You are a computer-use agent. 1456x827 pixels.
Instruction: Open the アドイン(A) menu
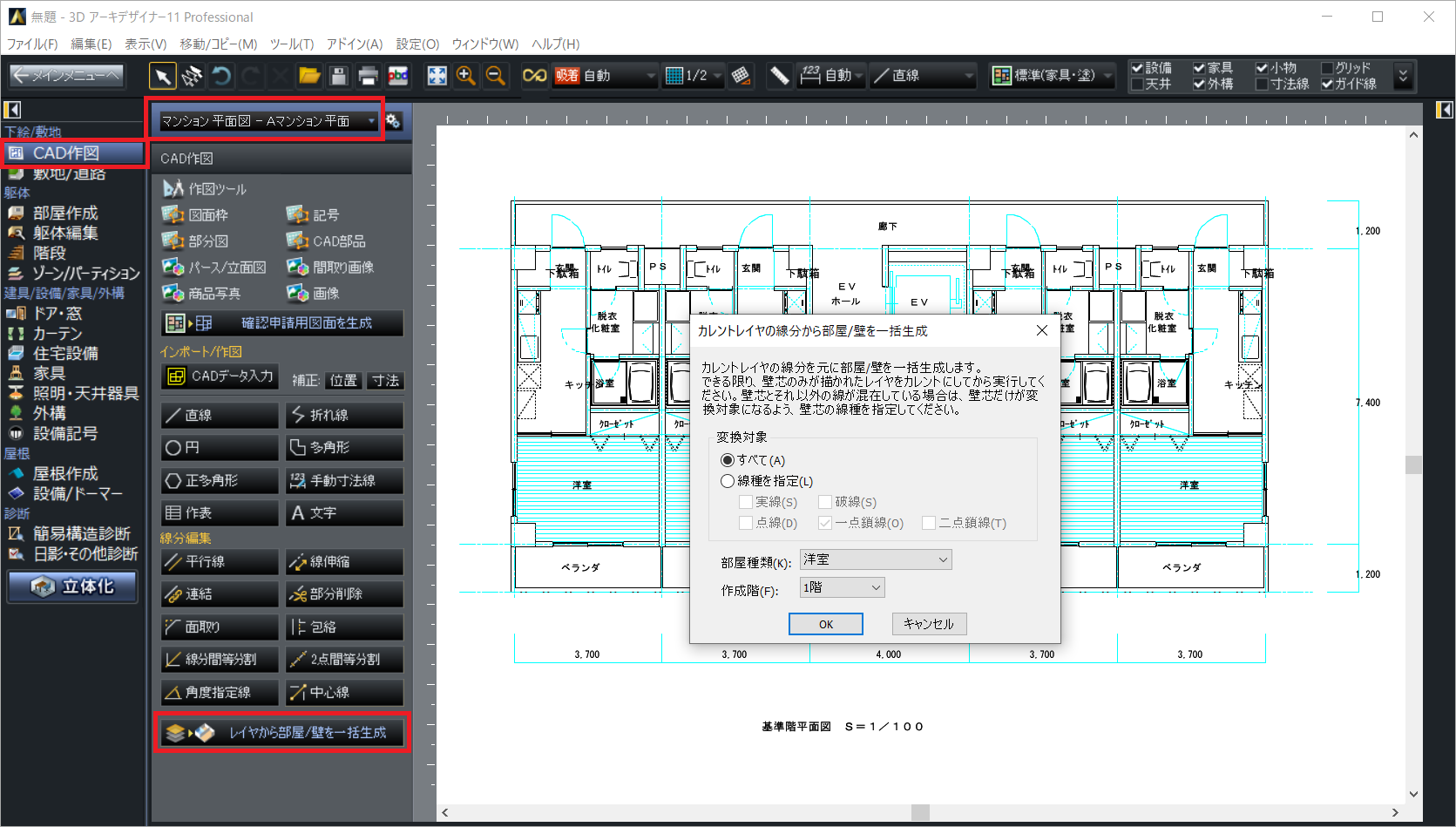[355, 44]
